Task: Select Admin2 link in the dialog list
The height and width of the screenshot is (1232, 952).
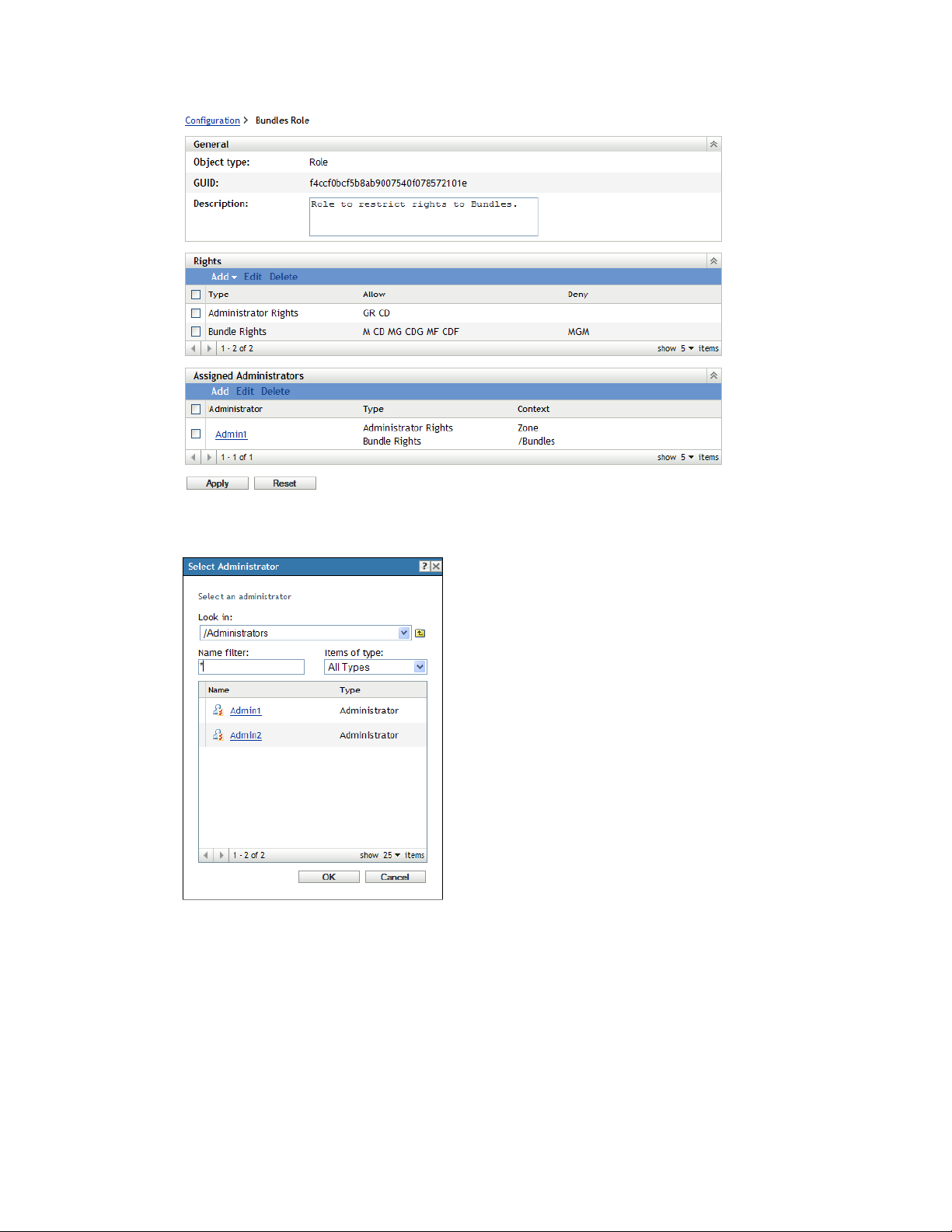Action: (246, 735)
